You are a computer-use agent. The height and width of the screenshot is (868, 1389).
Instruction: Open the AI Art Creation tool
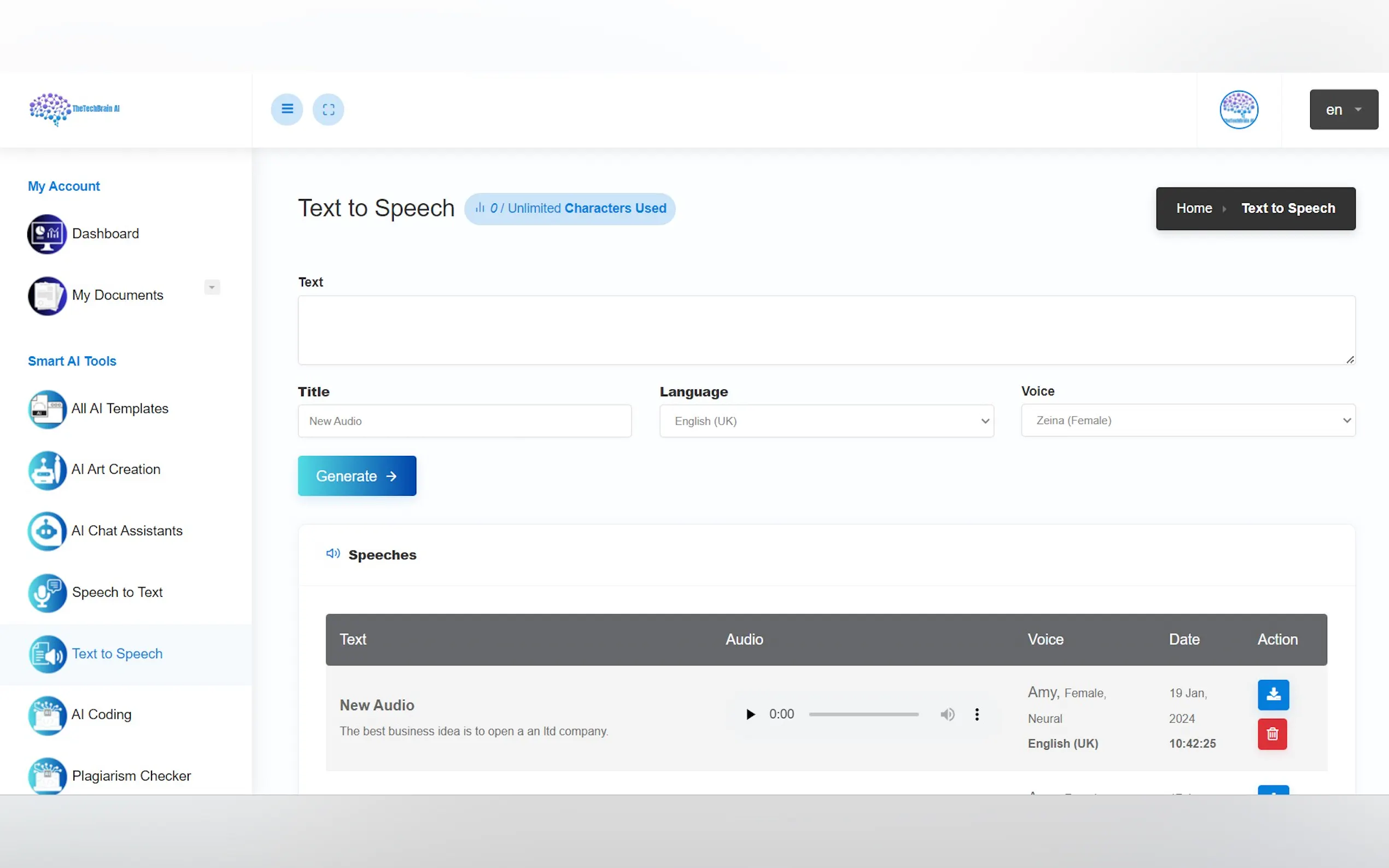[x=115, y=469]
